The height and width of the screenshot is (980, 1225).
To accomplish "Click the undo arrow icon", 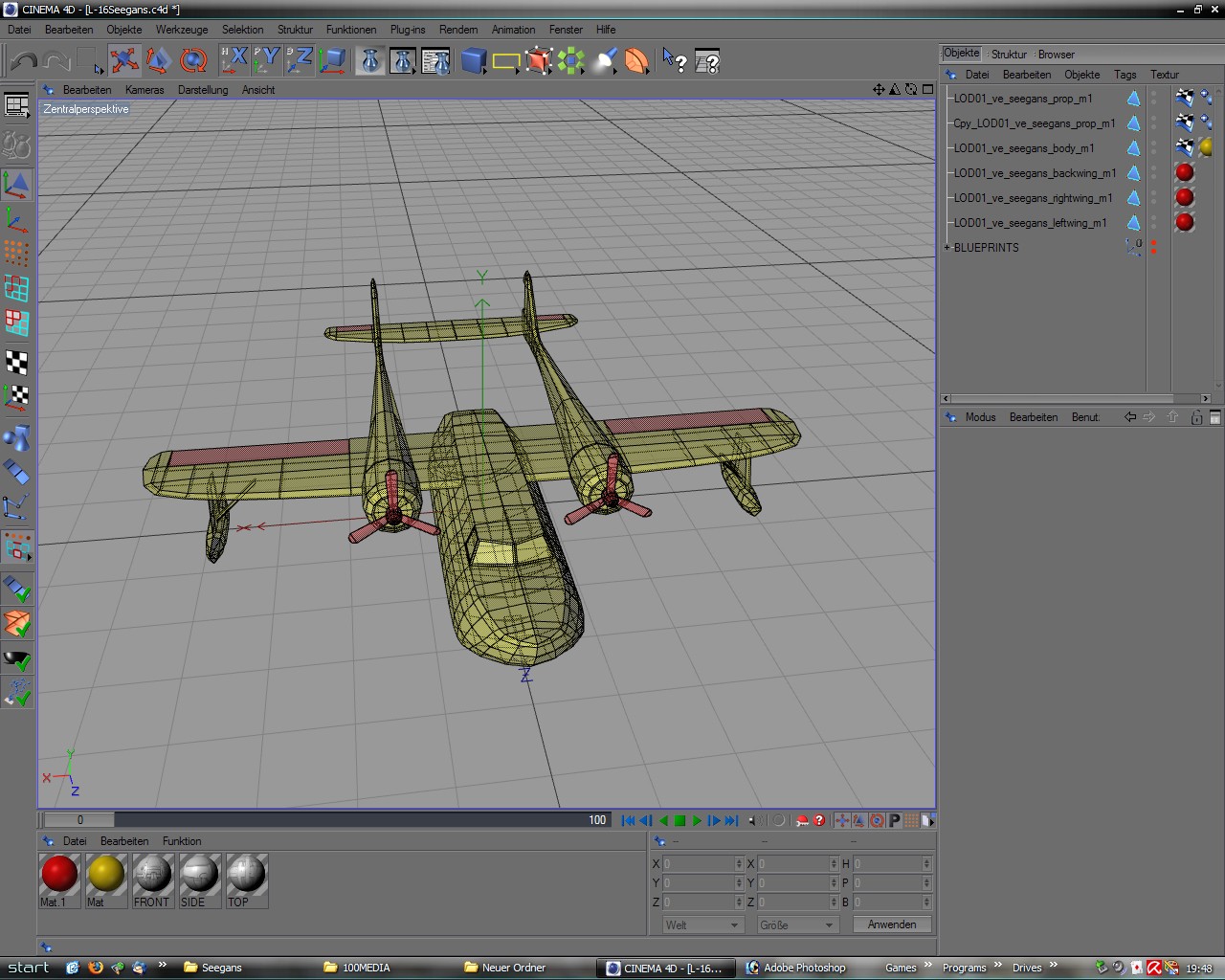I will [x=23, y=61].
